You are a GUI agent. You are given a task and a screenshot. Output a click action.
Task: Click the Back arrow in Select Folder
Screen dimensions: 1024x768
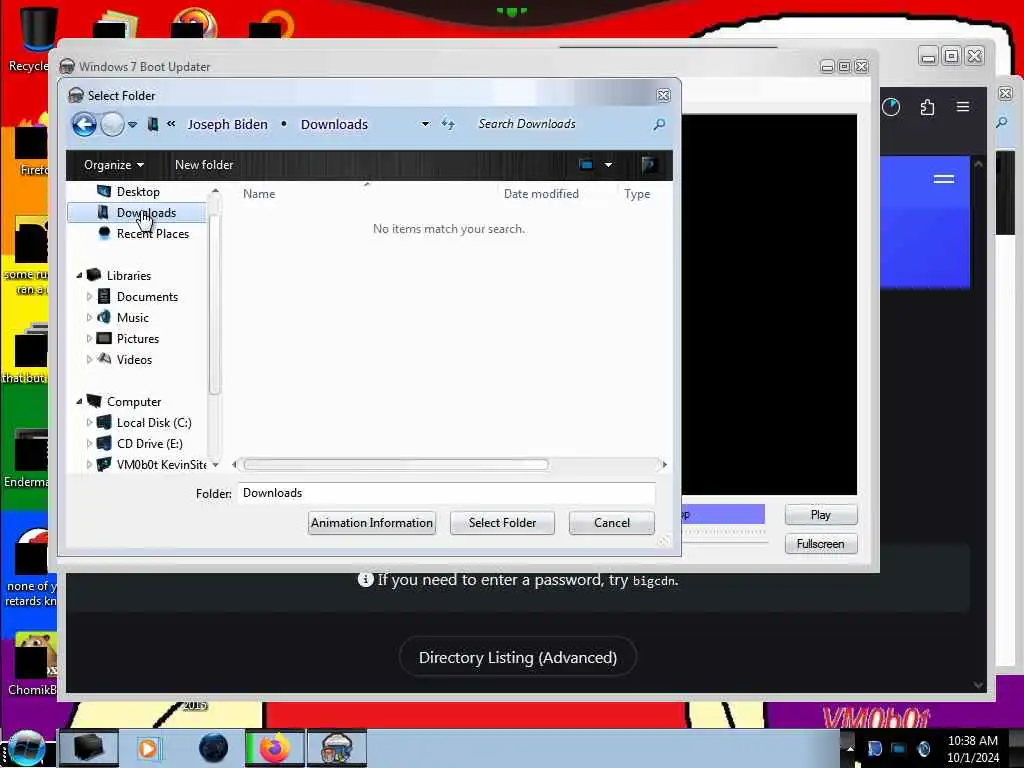(x=84, y=124)
